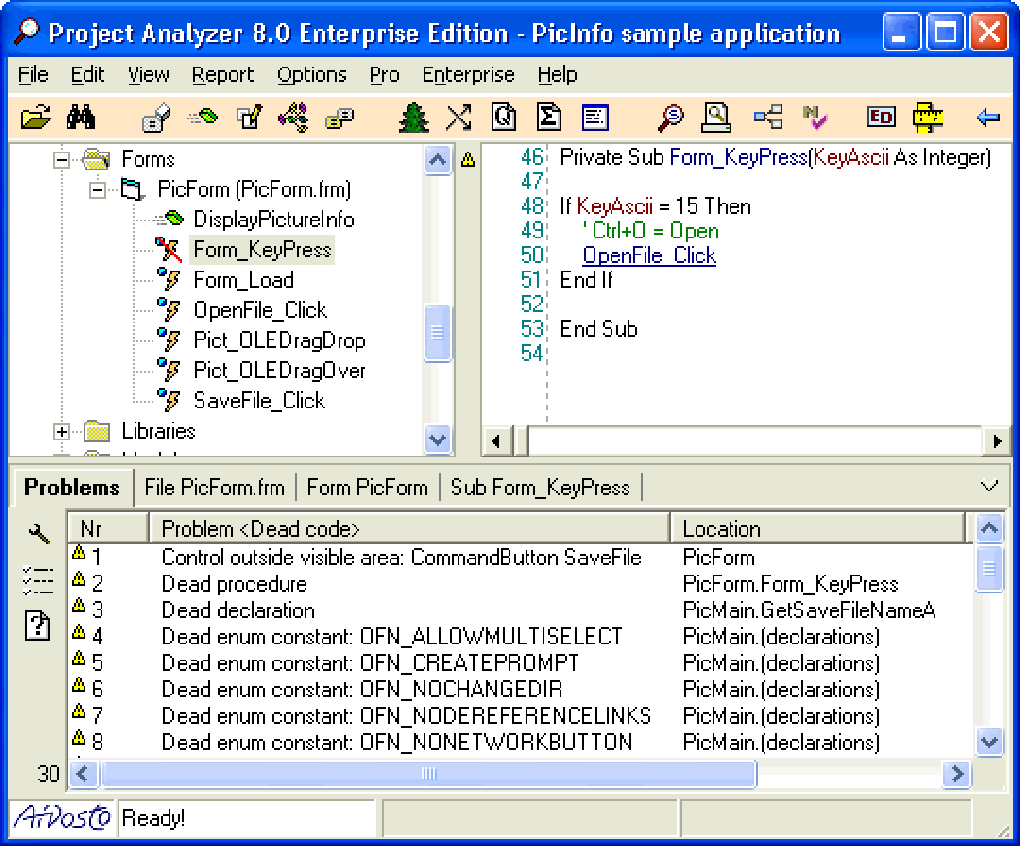Expand the Libraries tree node
1020x846 pixels.
62,432
